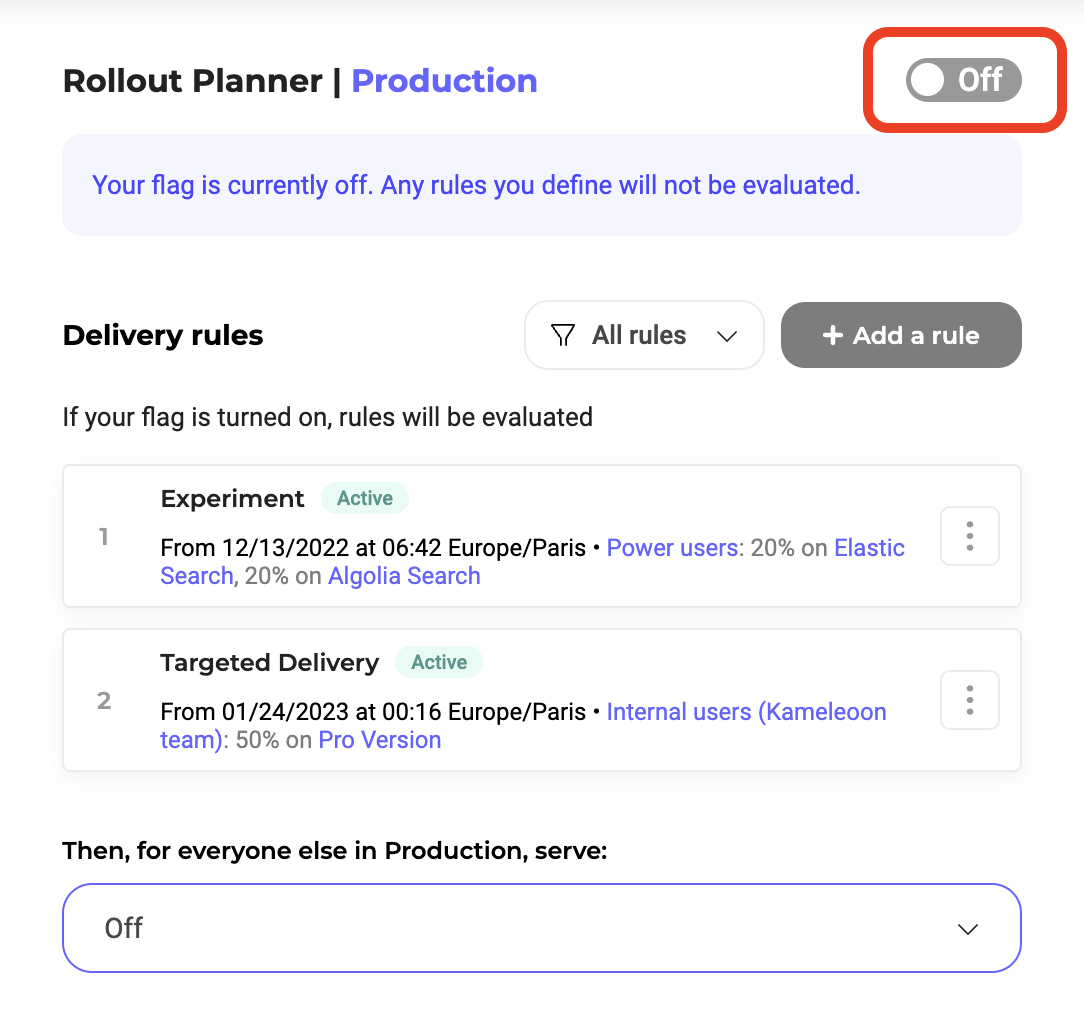Open the All rules filter dropdown
This screenshot has width=1084, height=1032.
tap(644, 336)
